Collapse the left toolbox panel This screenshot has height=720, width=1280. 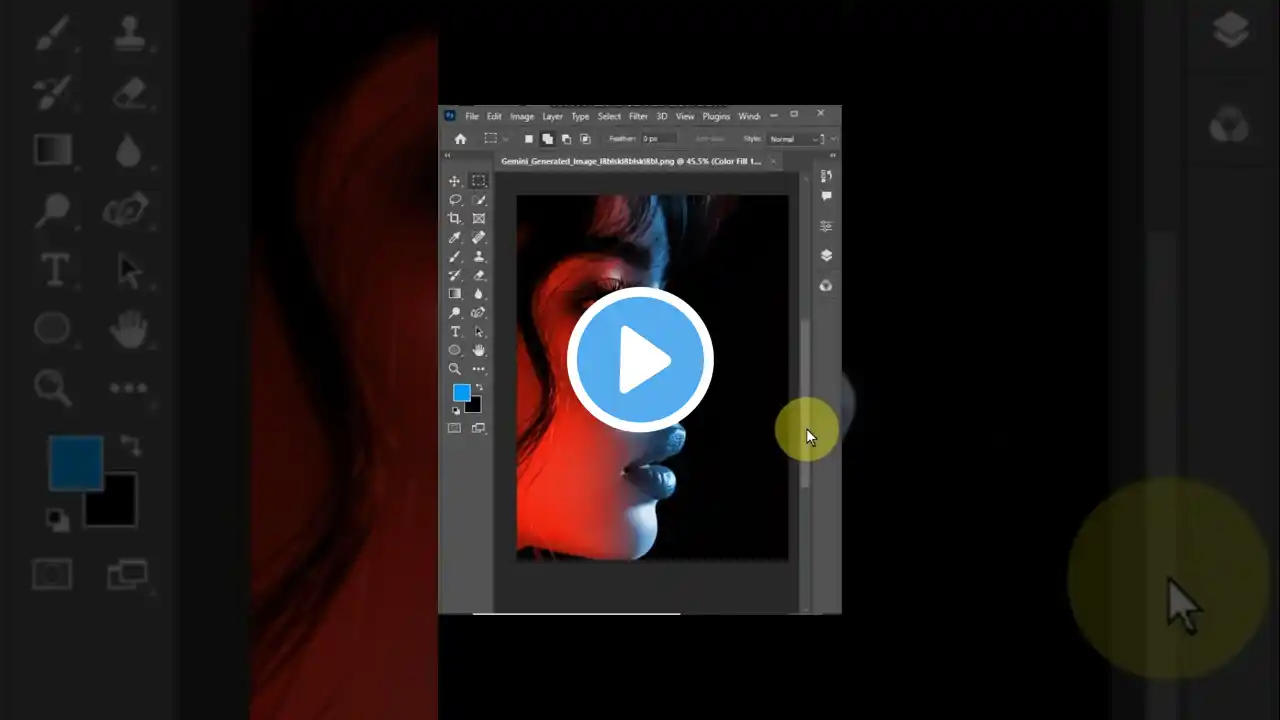click(x=448, y=155)
